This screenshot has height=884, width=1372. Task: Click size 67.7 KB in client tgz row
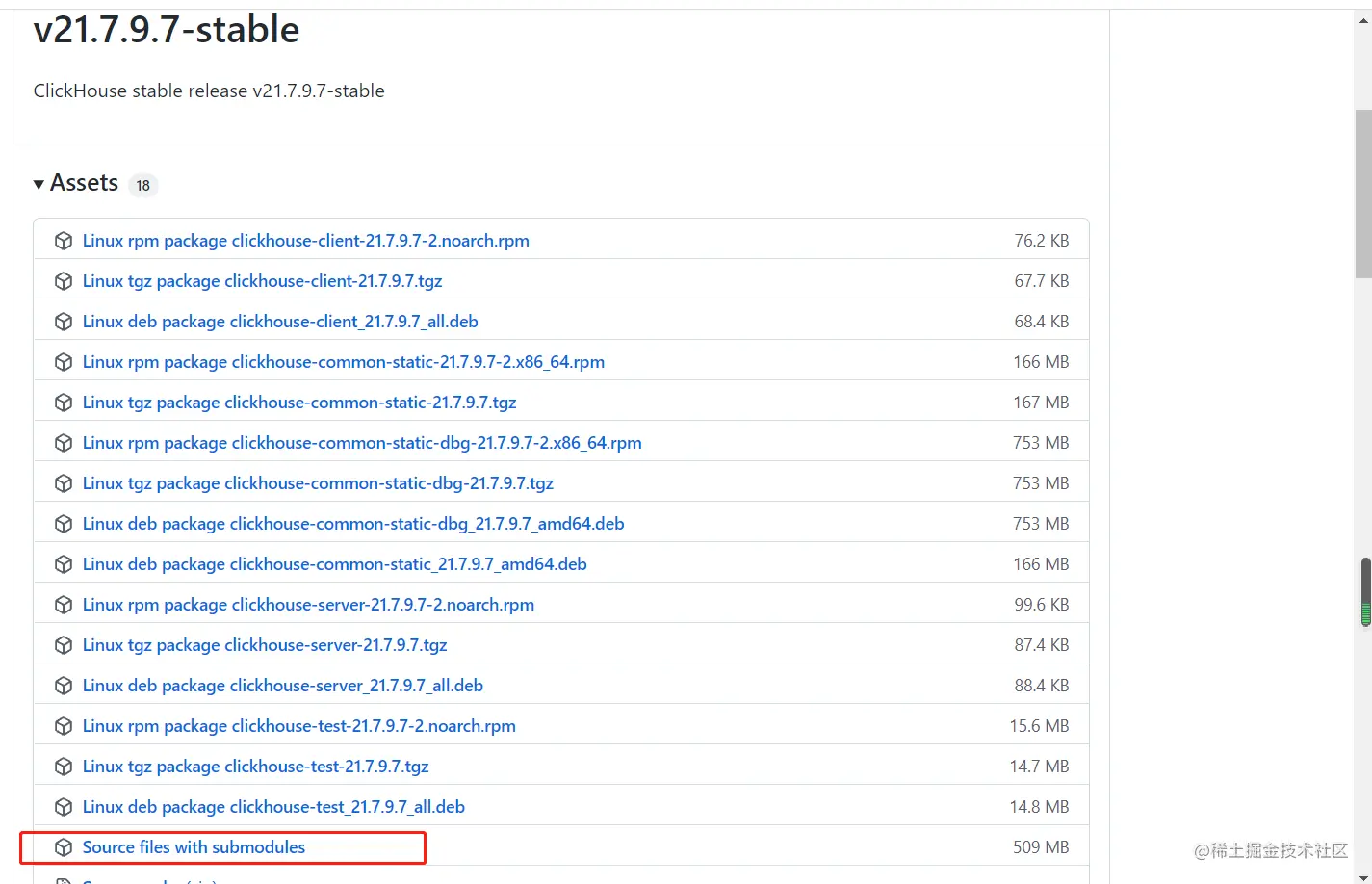point(1041,281)
